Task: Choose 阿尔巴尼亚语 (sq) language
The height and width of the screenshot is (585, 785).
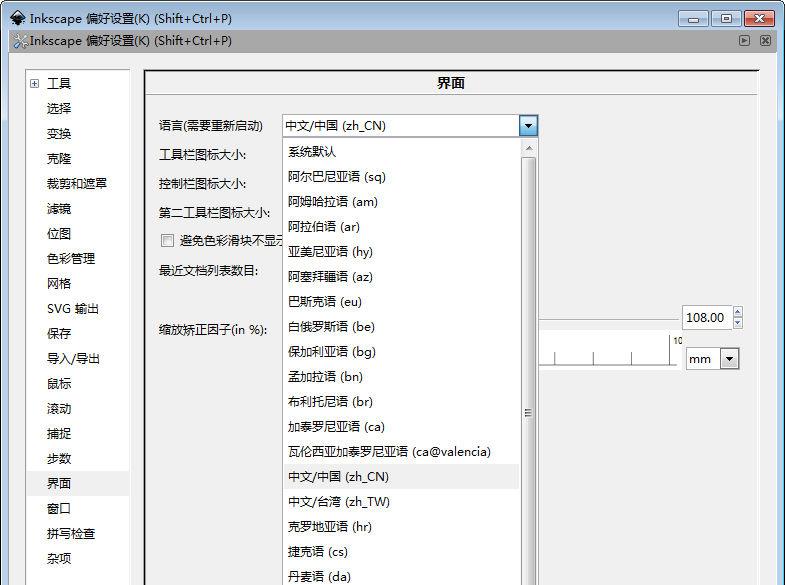Action: tap(401, 177)
